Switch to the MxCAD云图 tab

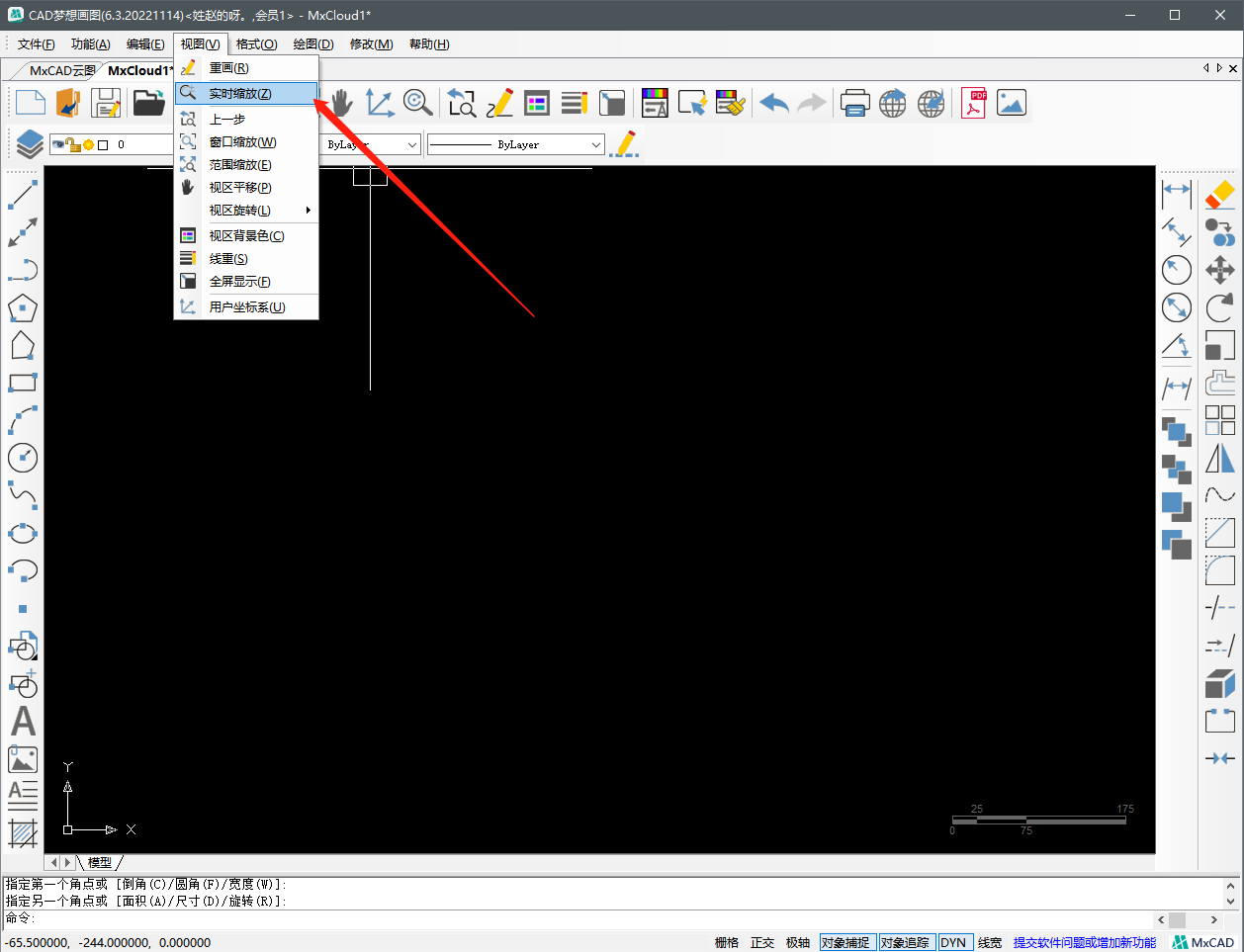click(61, 70)
